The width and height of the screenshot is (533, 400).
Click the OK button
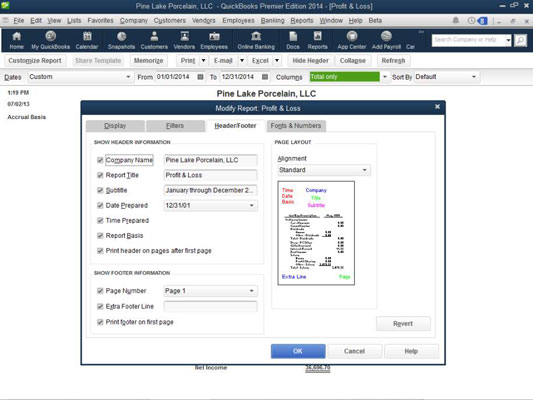tap(298, 351)
